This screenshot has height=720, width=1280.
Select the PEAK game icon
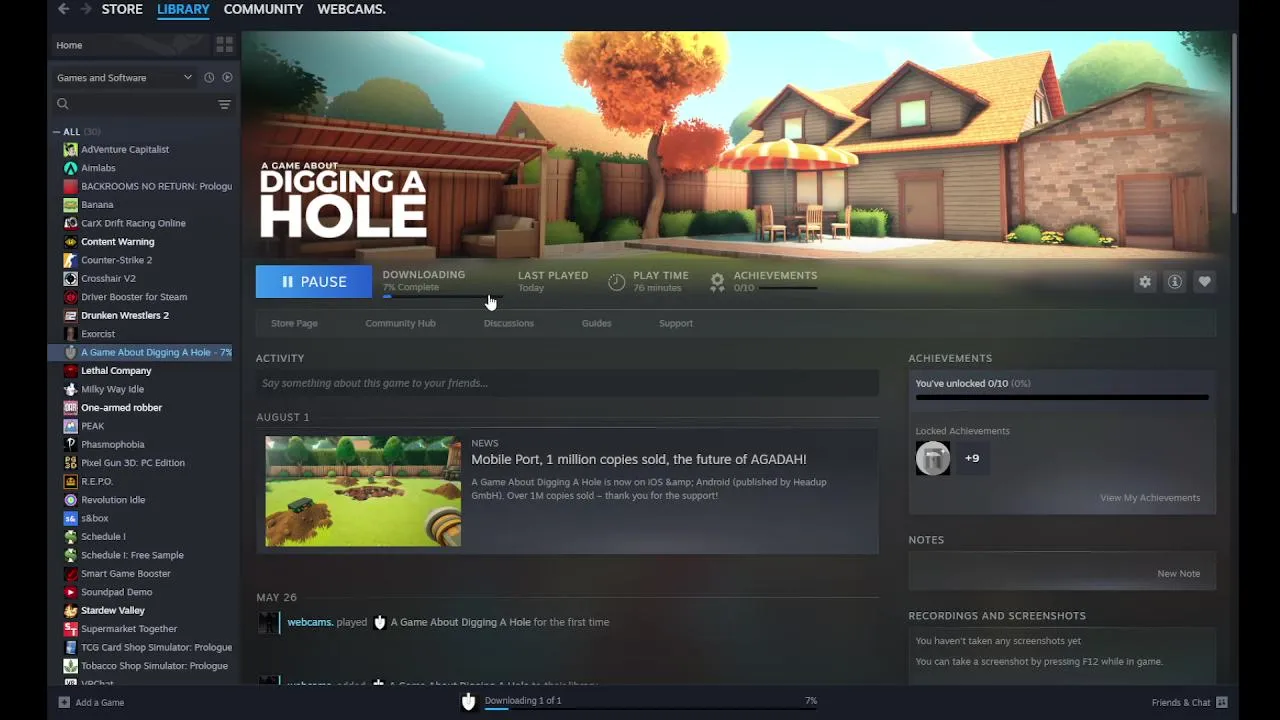tap(70, 426)
